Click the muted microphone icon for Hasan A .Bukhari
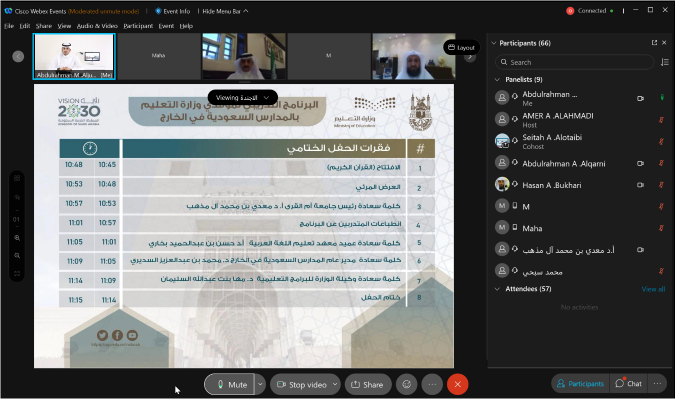This screenshot has height=399, width=675. (661, 185)
